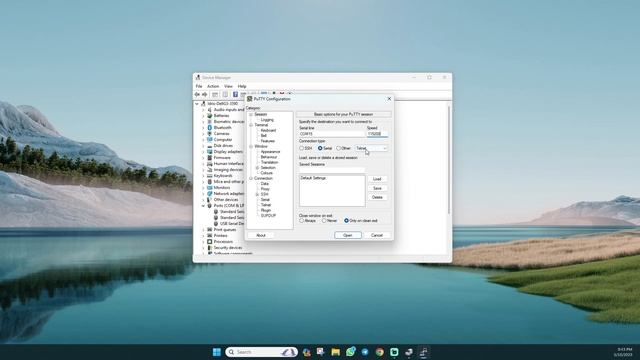
Task: Click the blue Help icon in Device Manager toolbar
Action: click(x=236, y=95)
